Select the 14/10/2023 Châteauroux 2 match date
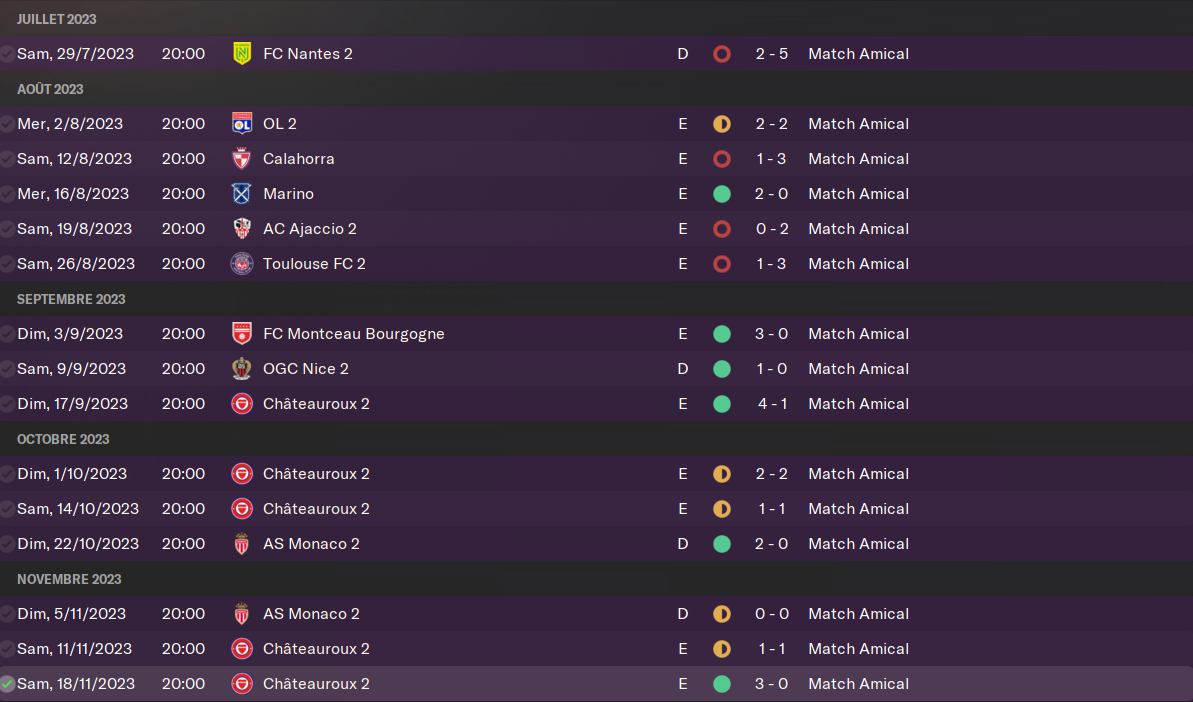Viewport: 1193px width, 702px height. [x=78, y=509]
